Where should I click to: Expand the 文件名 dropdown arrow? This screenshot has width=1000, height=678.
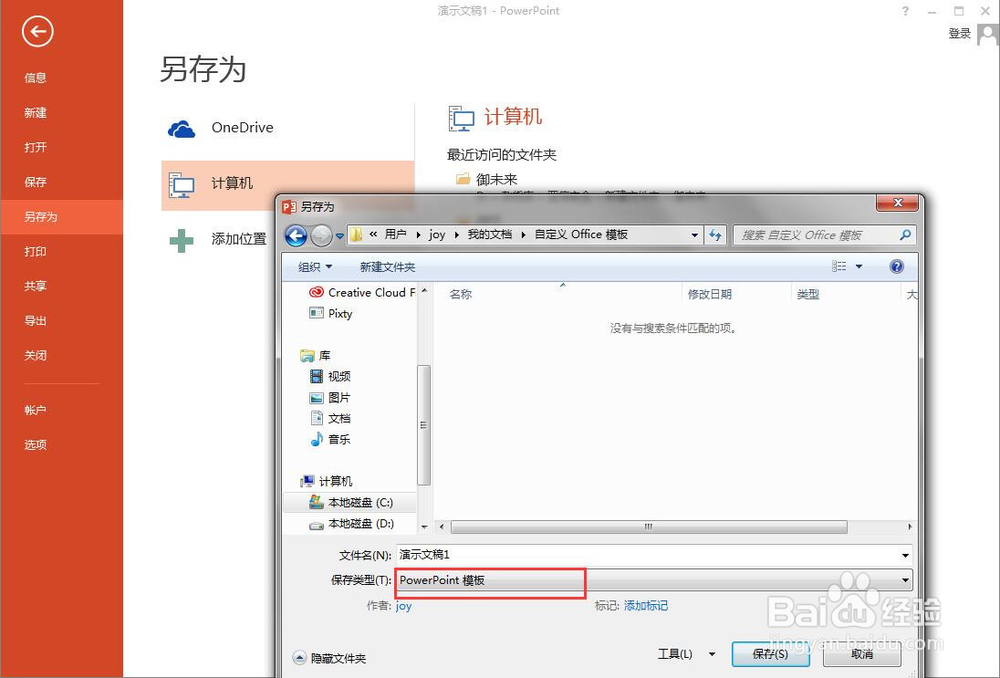(x=906, y=556)
